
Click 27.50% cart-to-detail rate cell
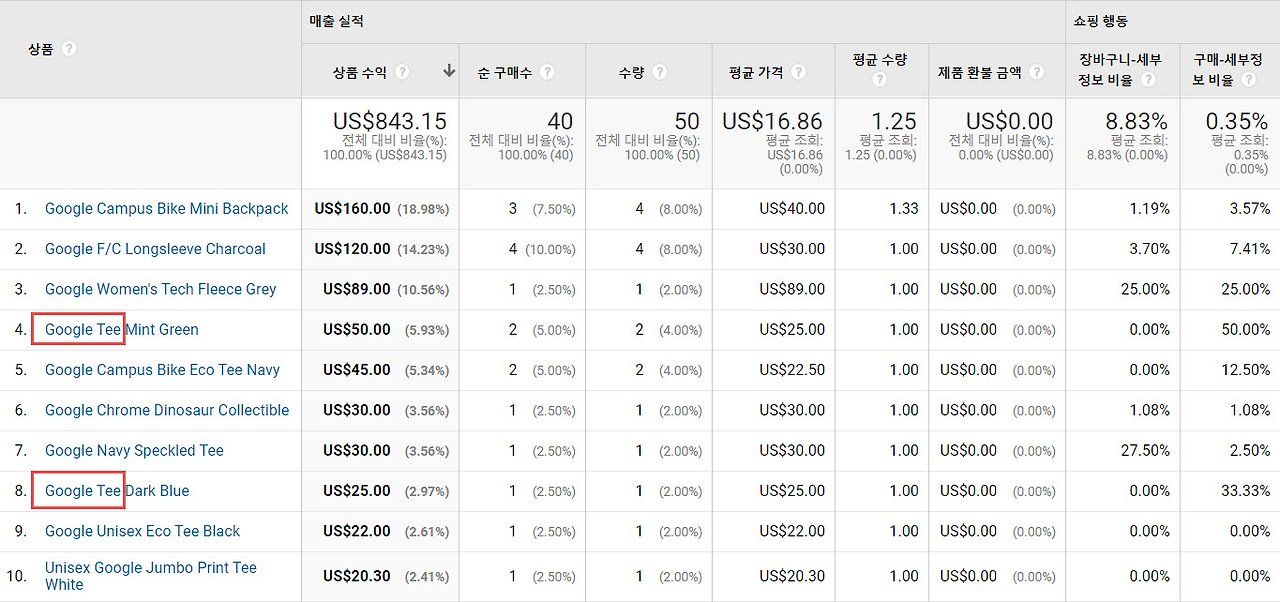coord(1145,451)
